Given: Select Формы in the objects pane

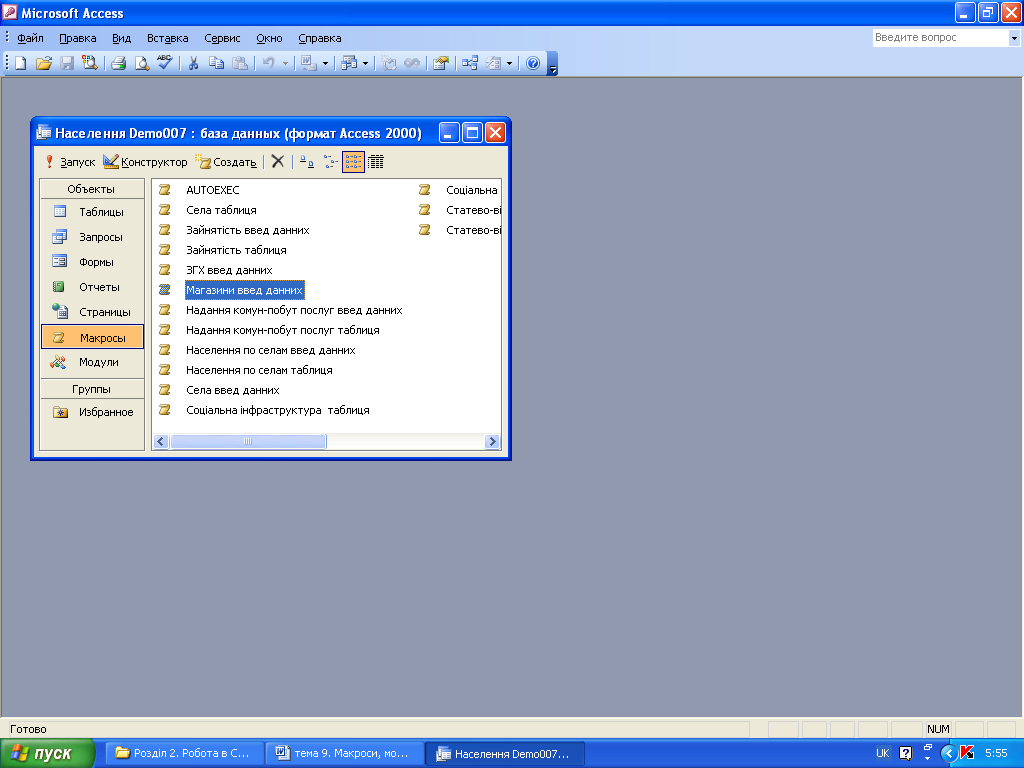Looking at the screenshot, I should point(91,262).
